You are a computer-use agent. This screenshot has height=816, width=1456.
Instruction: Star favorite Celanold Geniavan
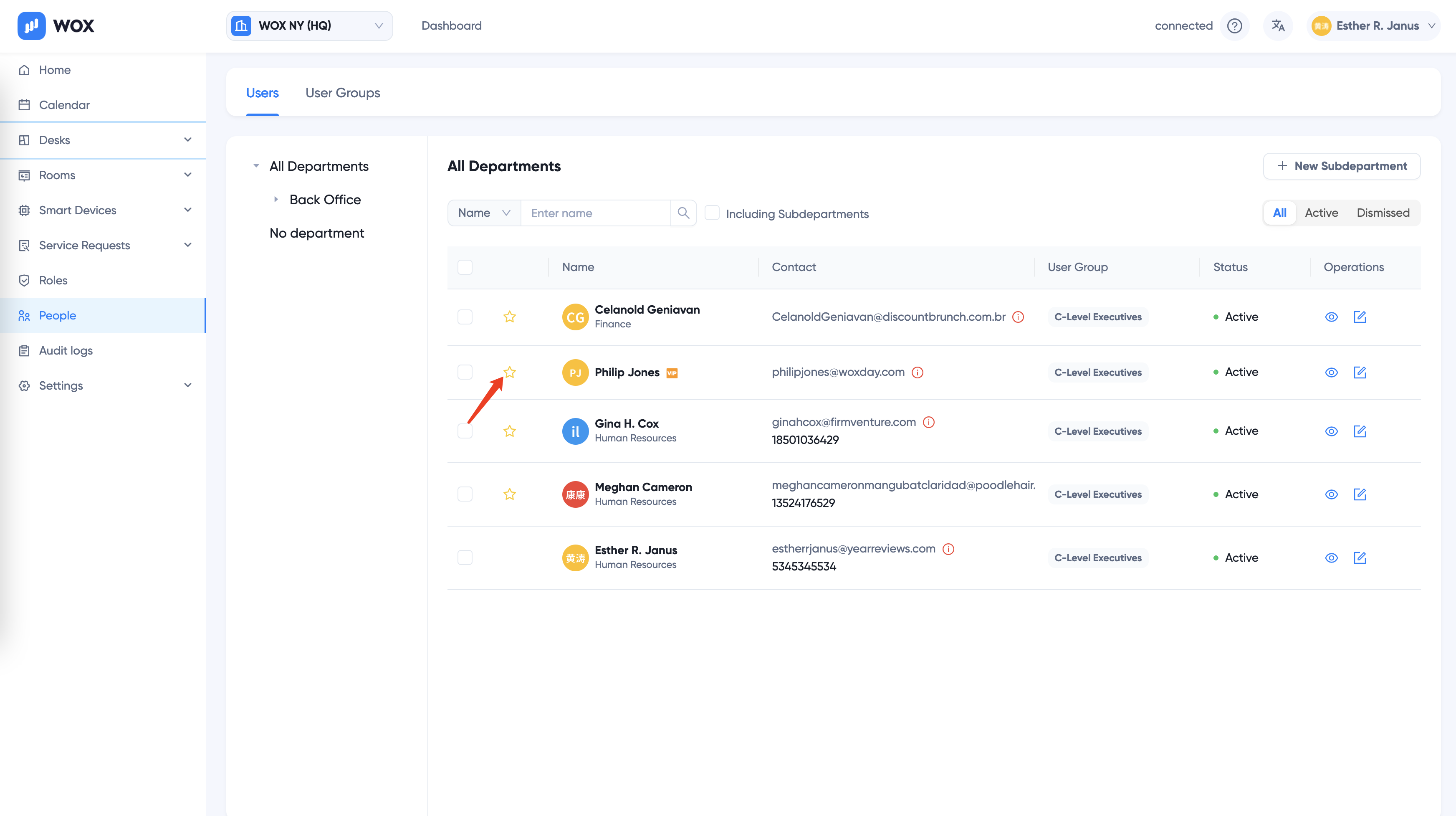tap(509, 317)
